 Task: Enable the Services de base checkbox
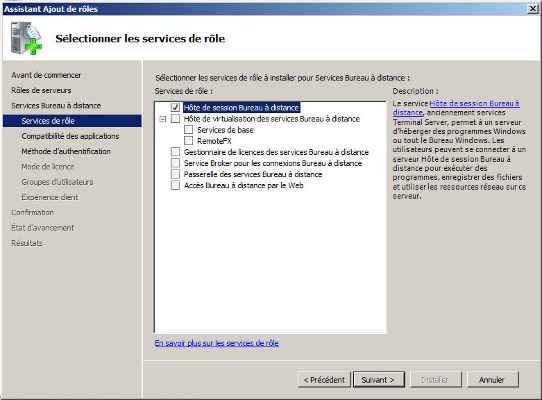coord(188,130)
